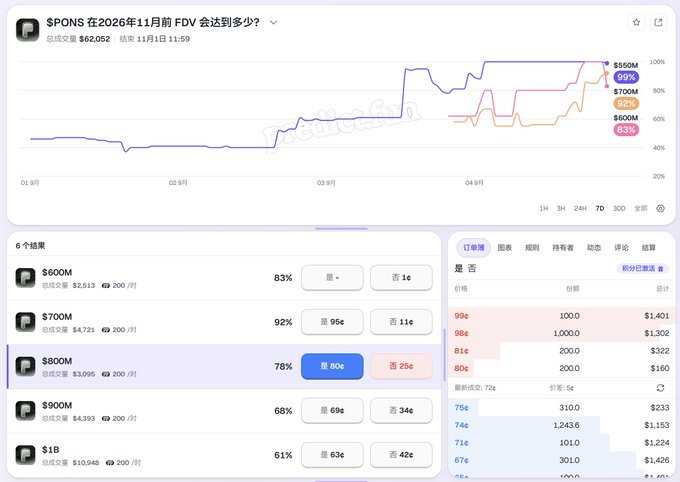
Task: Click the 积分已激活 badge
Action: tap(643, 269)
